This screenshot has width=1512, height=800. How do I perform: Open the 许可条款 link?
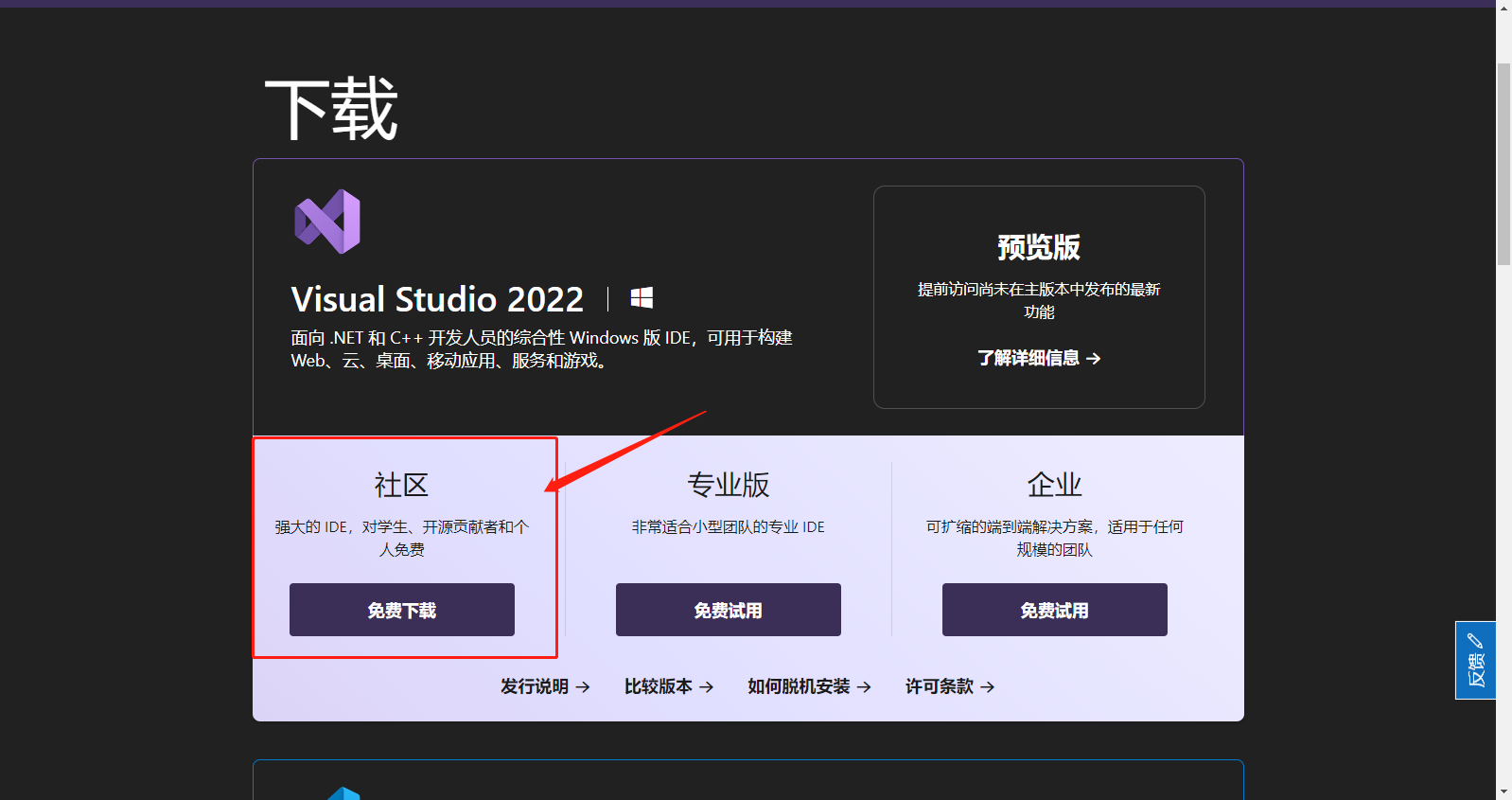(950, 686)
